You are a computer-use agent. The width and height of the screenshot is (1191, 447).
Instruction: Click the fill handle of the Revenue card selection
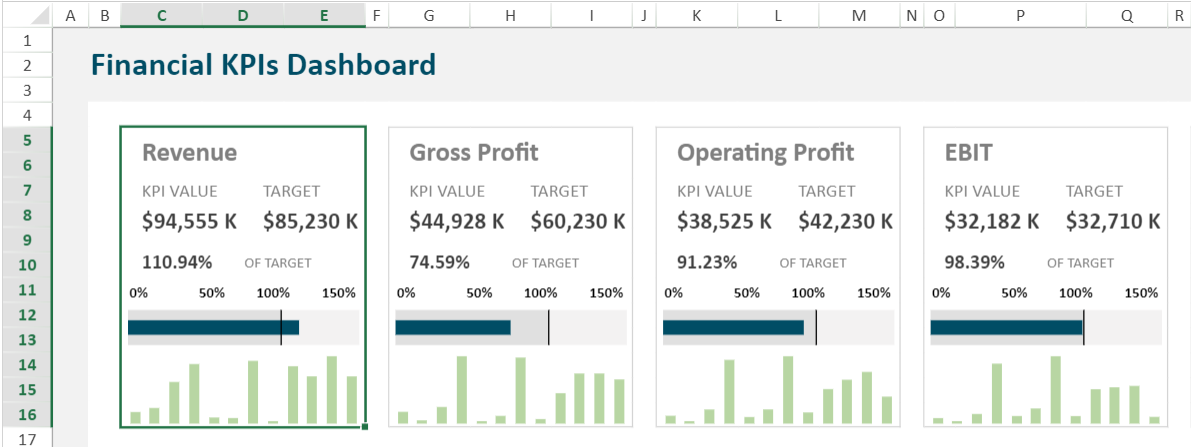[365, 427]
